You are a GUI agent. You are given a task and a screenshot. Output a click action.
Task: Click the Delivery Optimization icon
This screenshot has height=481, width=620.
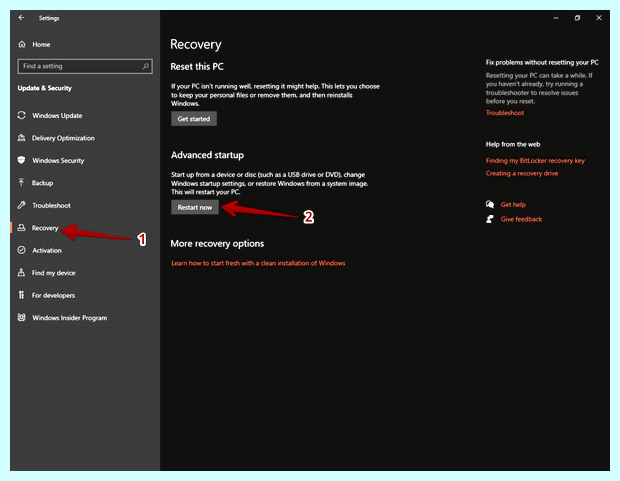pos(22,138)
